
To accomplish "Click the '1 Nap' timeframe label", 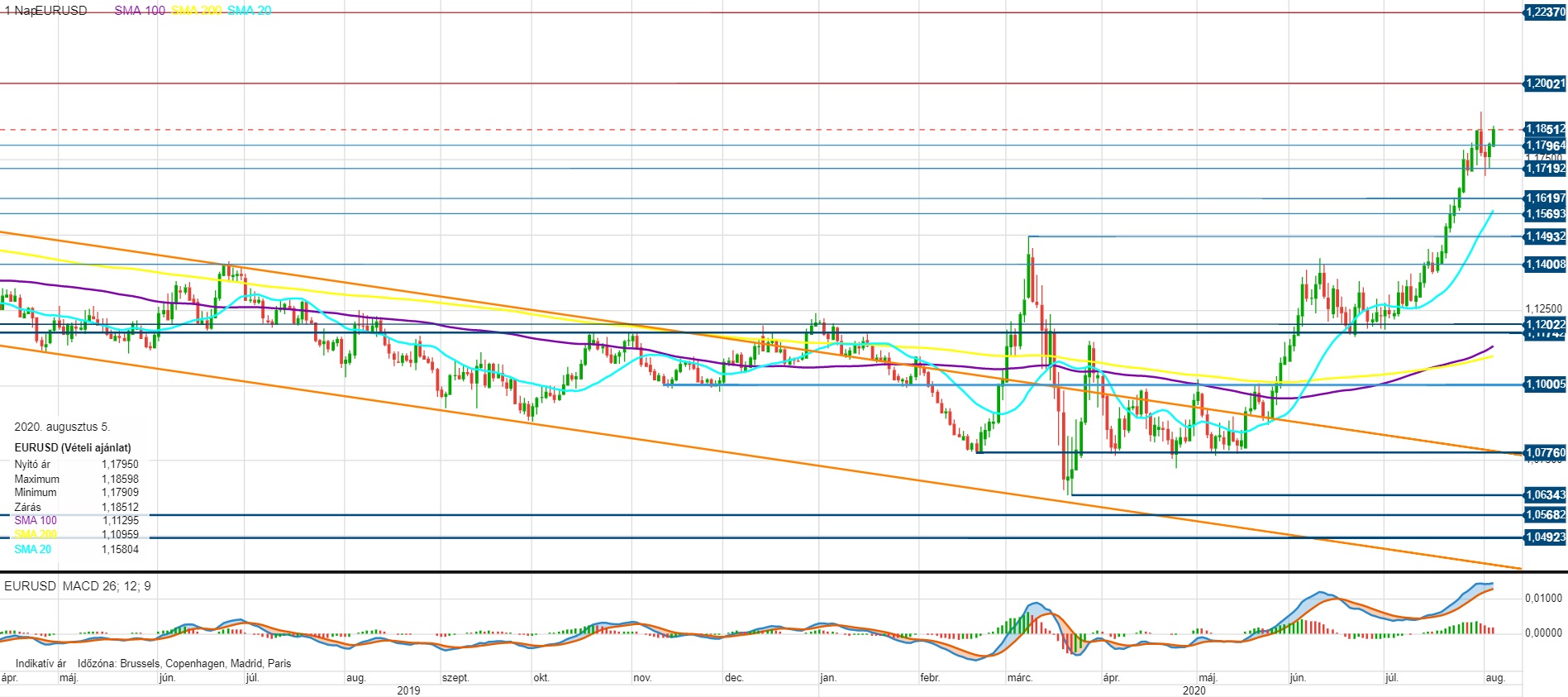I will [19, 11].
